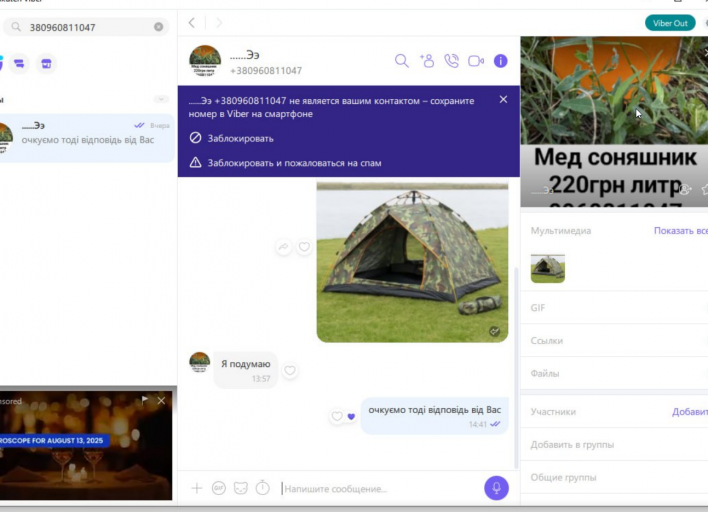Open the chat 'очкуємо тоді відповідь від Вас'
Screen dimensions: 708x512
click(86, 138)
